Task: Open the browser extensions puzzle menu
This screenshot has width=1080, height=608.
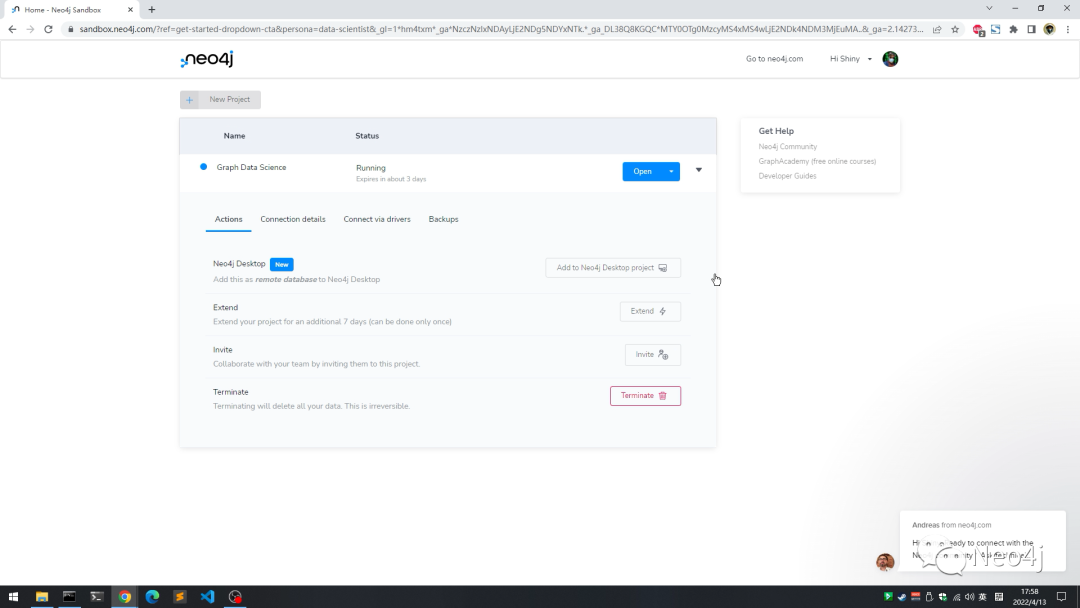Action: tap(1012, 29)
